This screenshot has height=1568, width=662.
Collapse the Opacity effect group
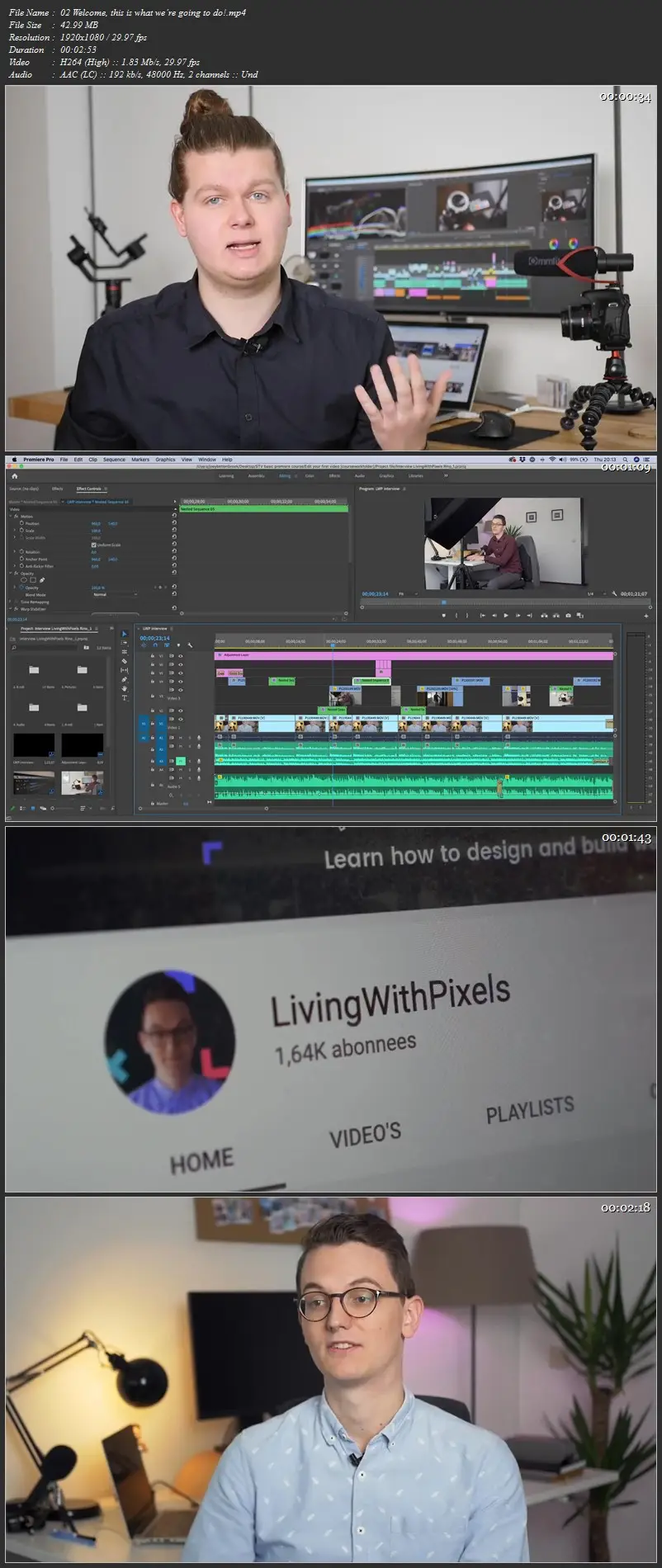pyautogui.click(x=11, y=574)
